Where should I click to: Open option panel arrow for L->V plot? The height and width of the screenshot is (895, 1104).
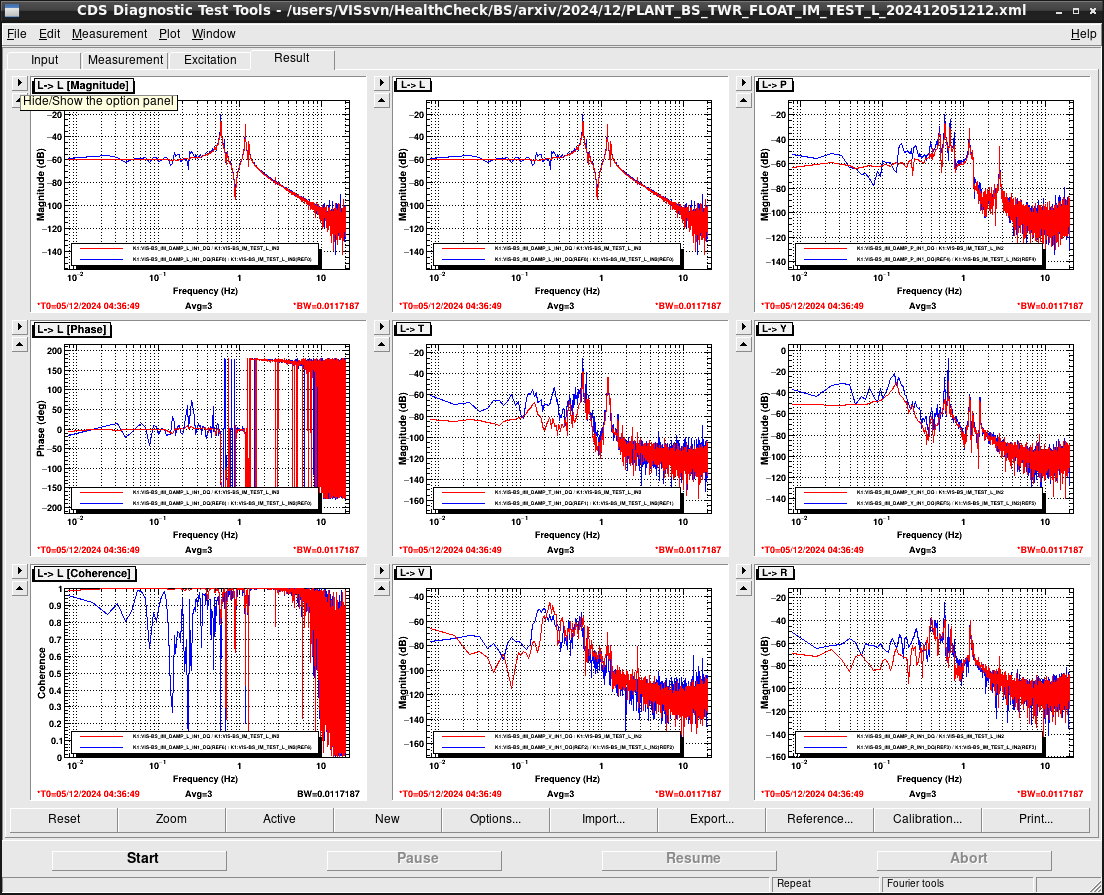[x=382, y=571]
